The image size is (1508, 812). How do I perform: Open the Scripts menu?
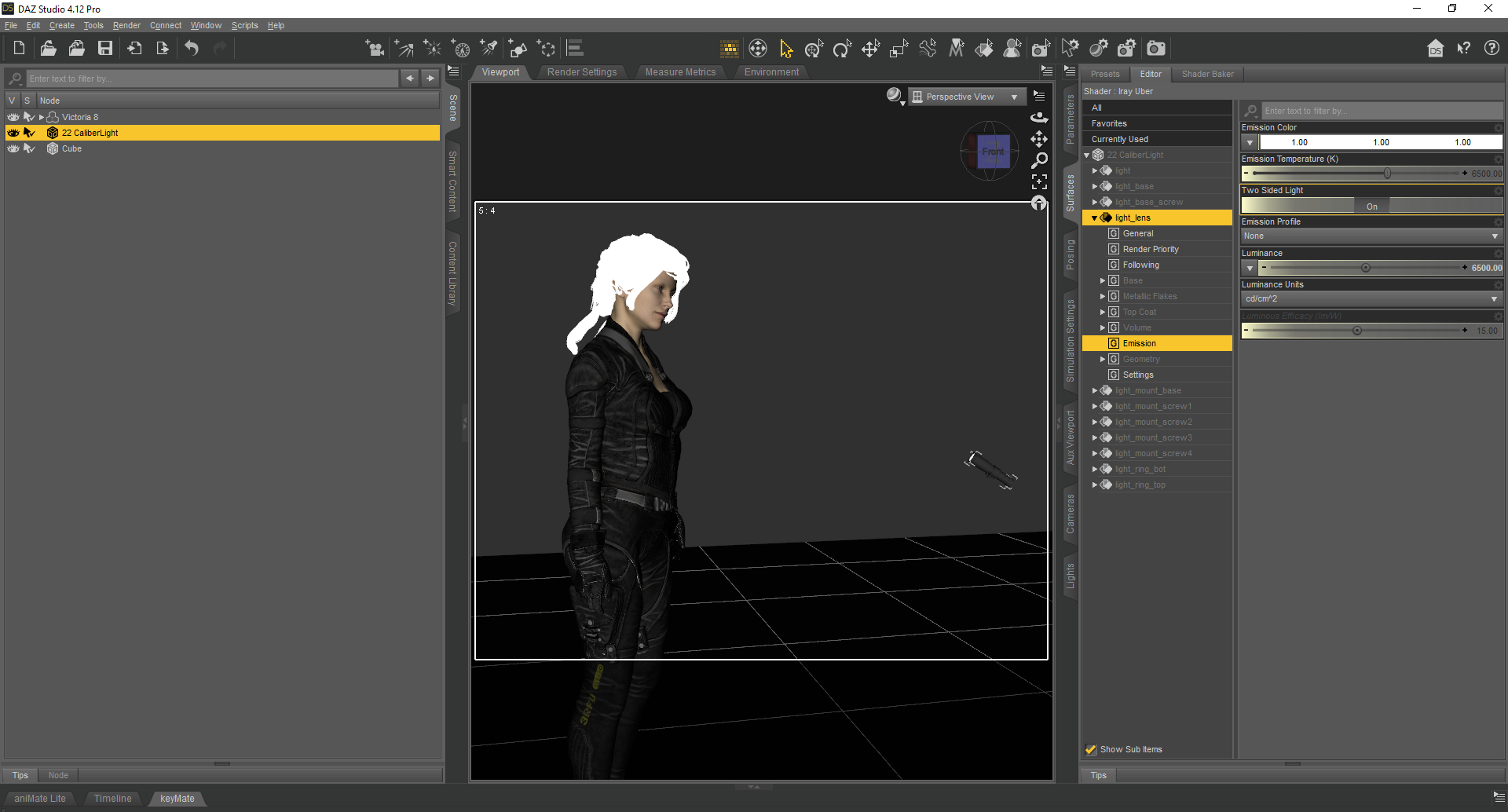click(244, 25)
